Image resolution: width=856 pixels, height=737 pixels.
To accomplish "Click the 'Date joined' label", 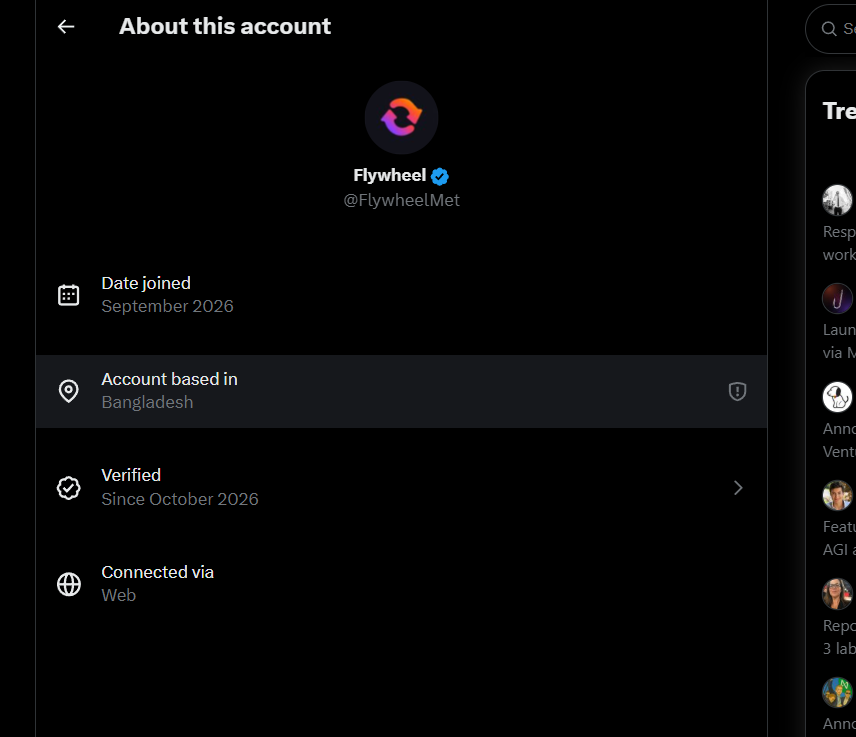I will (x=146, y=283).
